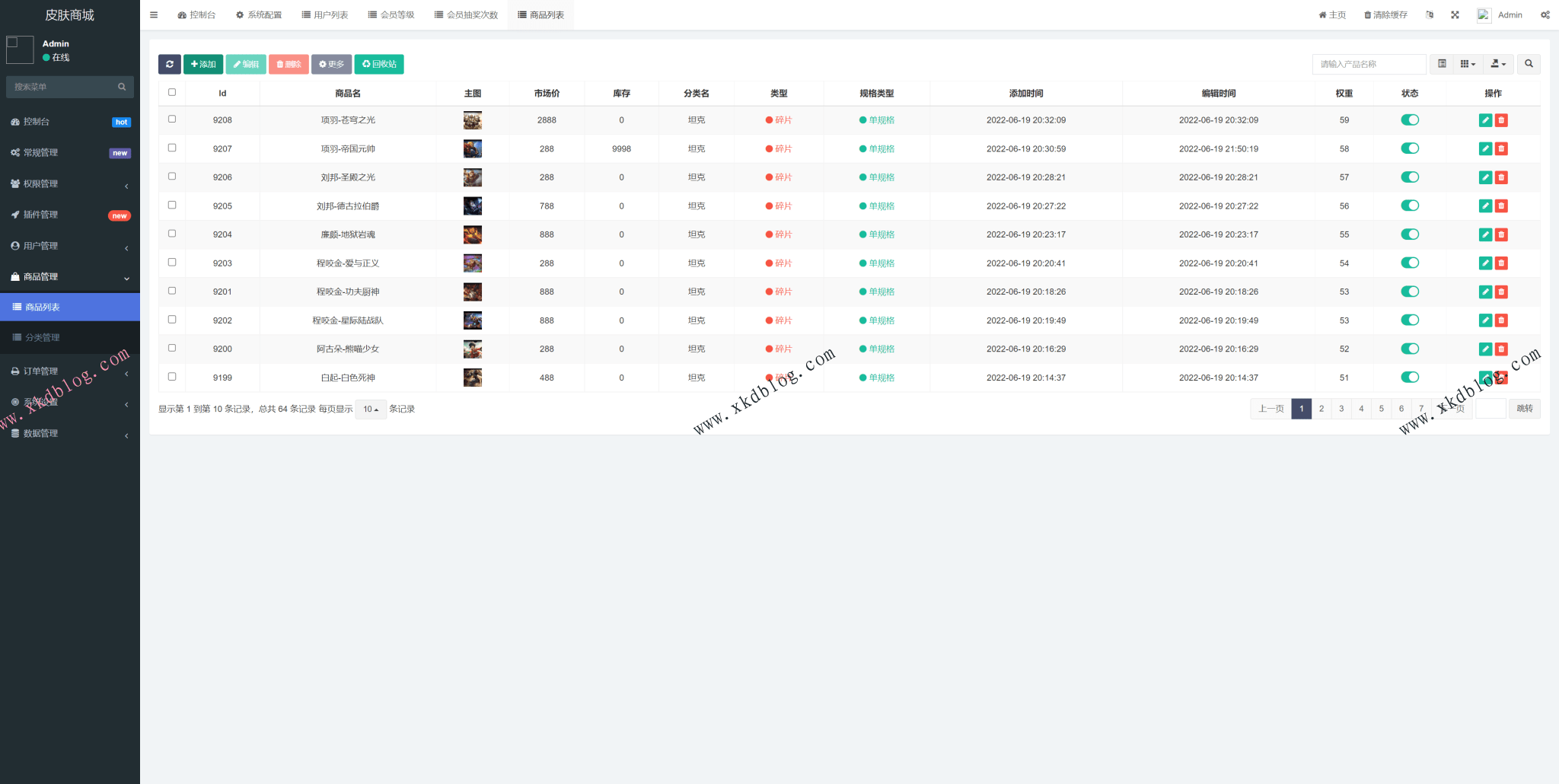The height and width of the screenshot is (784, 1559).
Task: Click 清除缓存 trash button in top bar
Action: (1385, 15)
